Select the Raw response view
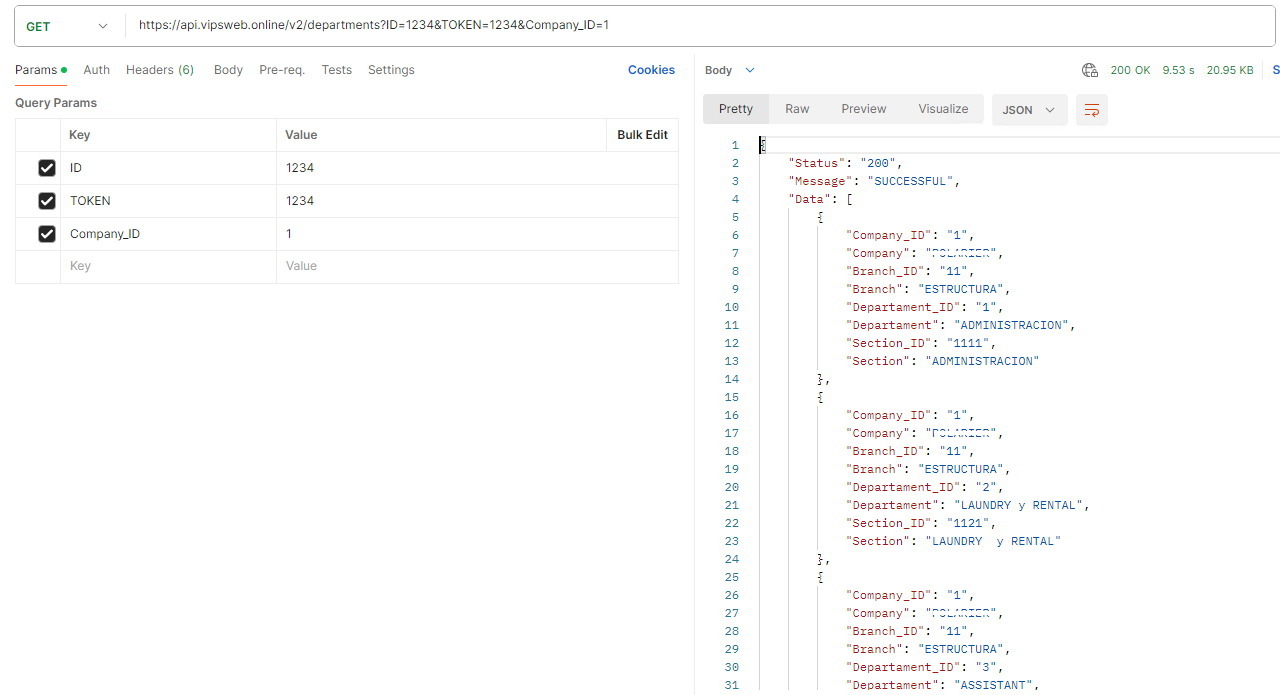 (797, 109)
